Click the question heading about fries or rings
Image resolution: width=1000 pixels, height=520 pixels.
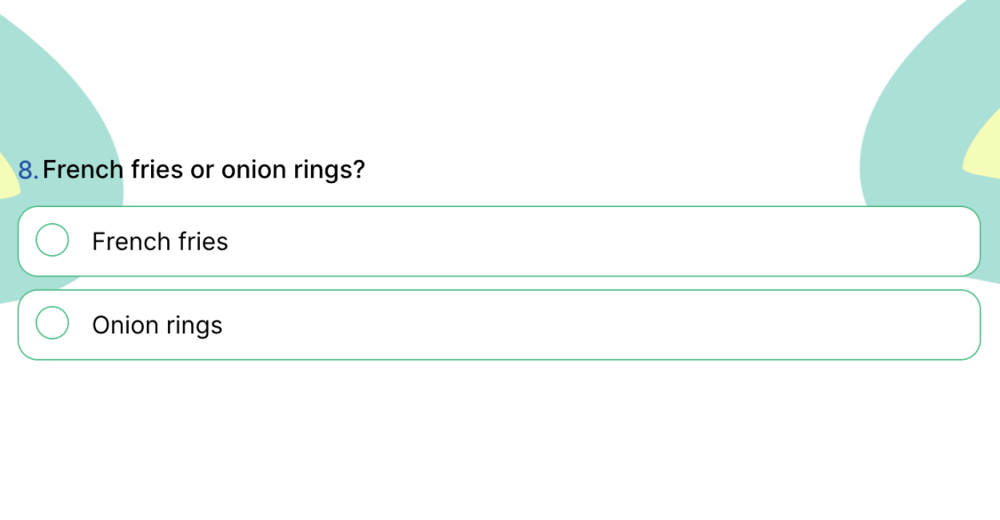[204, 170]
